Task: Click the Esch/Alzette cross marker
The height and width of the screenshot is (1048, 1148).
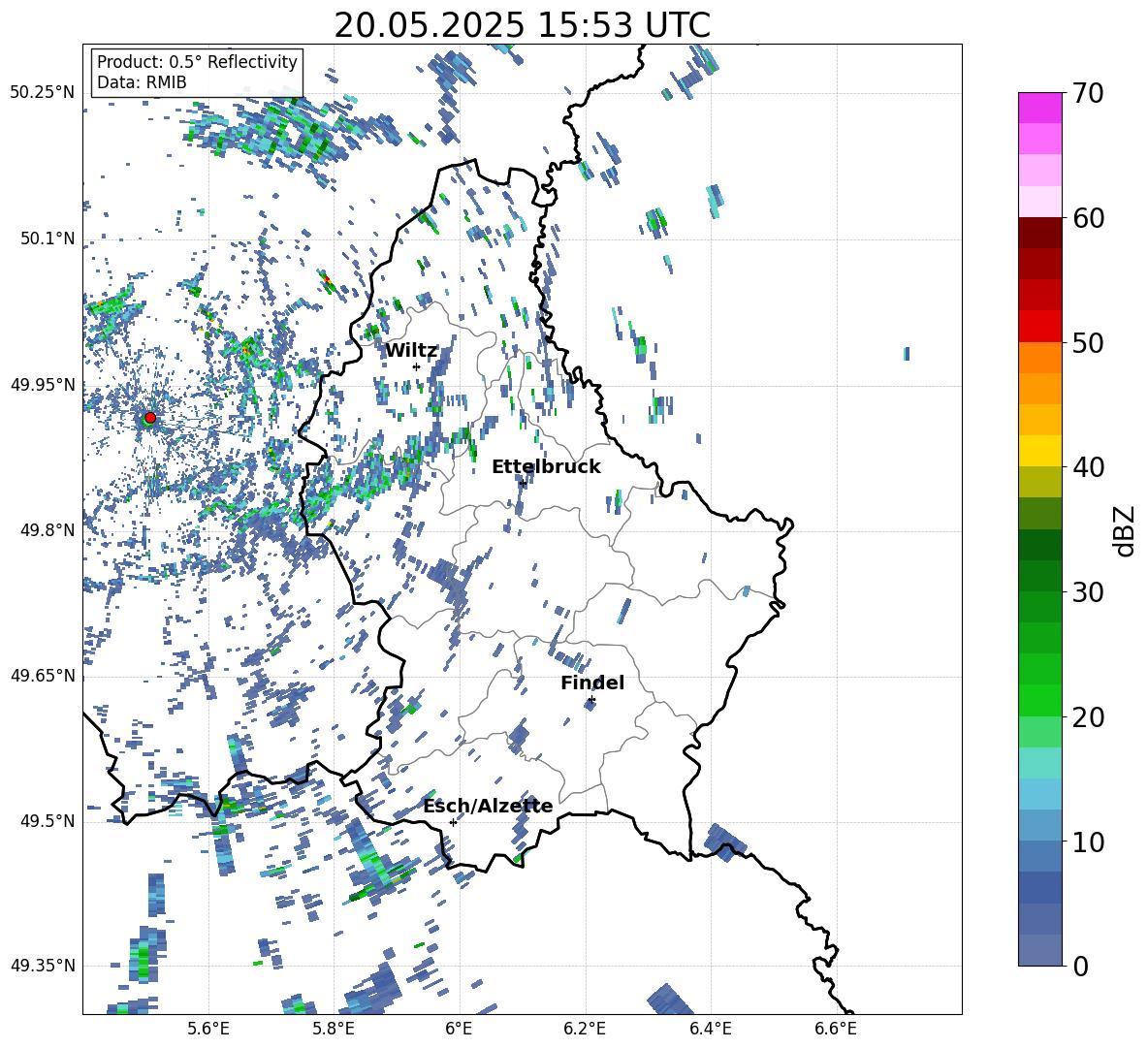Action: [453, 822]
